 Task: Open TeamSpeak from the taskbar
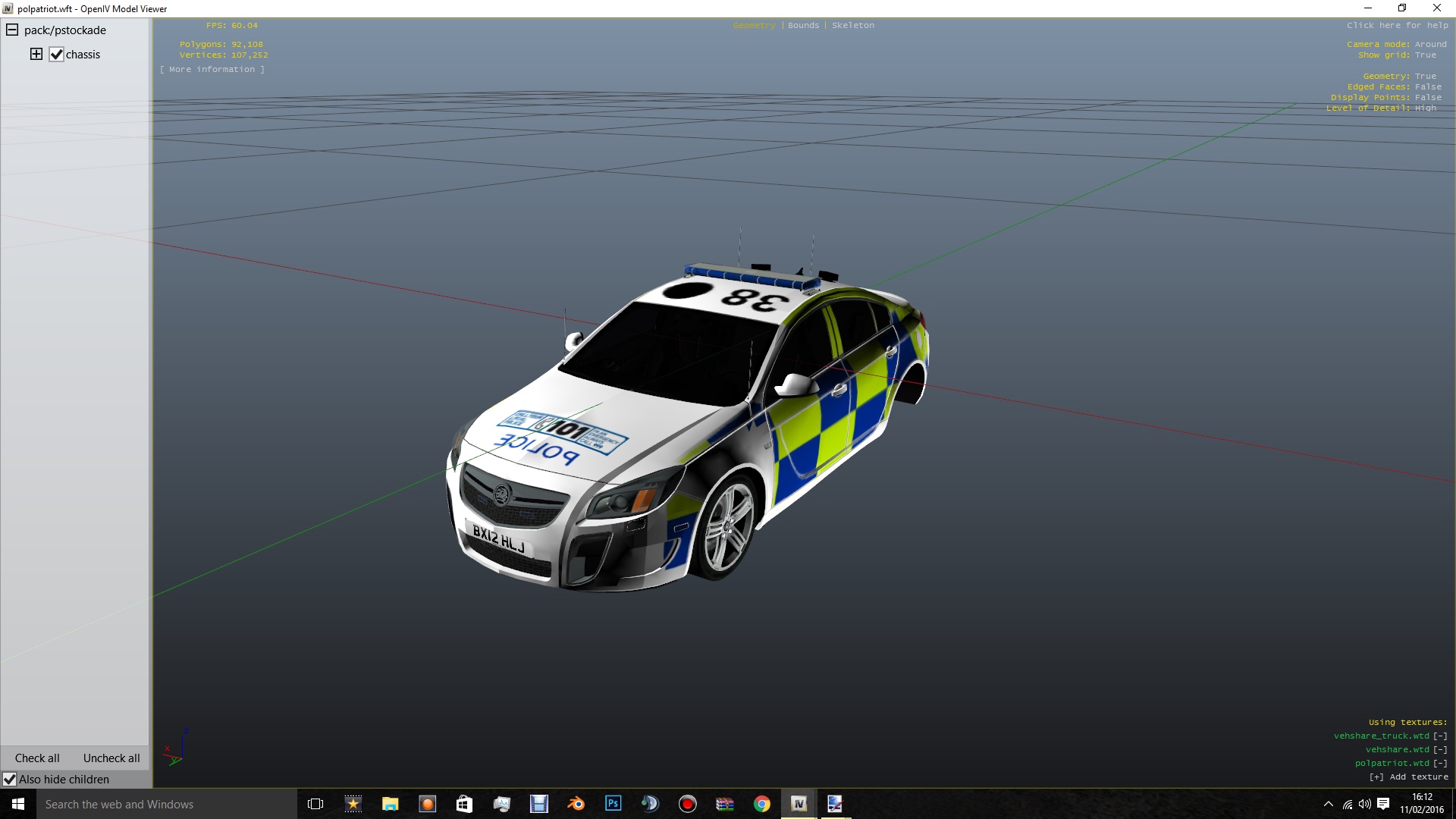click(651, 804)
